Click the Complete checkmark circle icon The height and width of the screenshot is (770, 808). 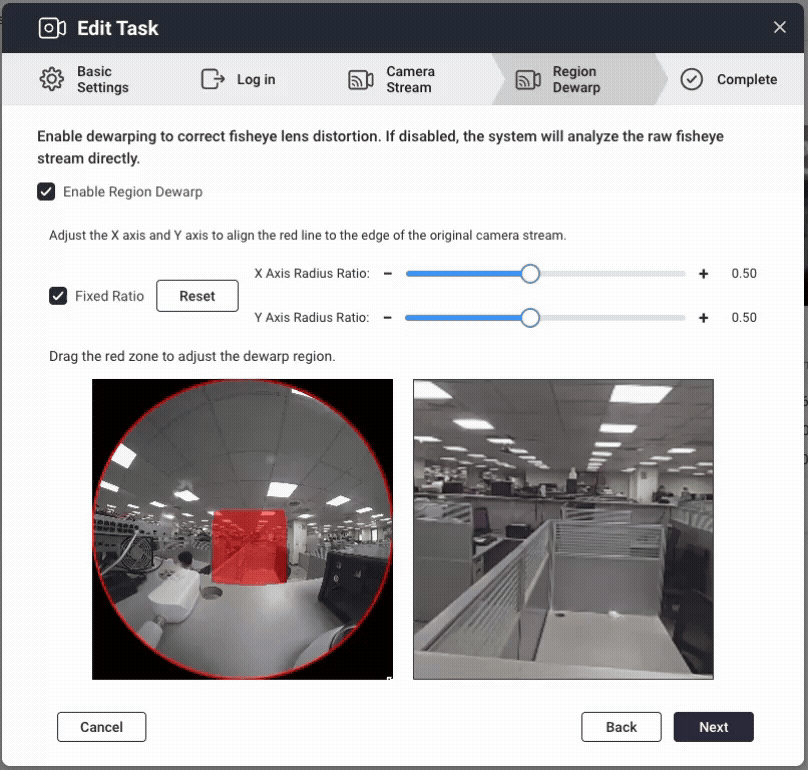(691, 79)
